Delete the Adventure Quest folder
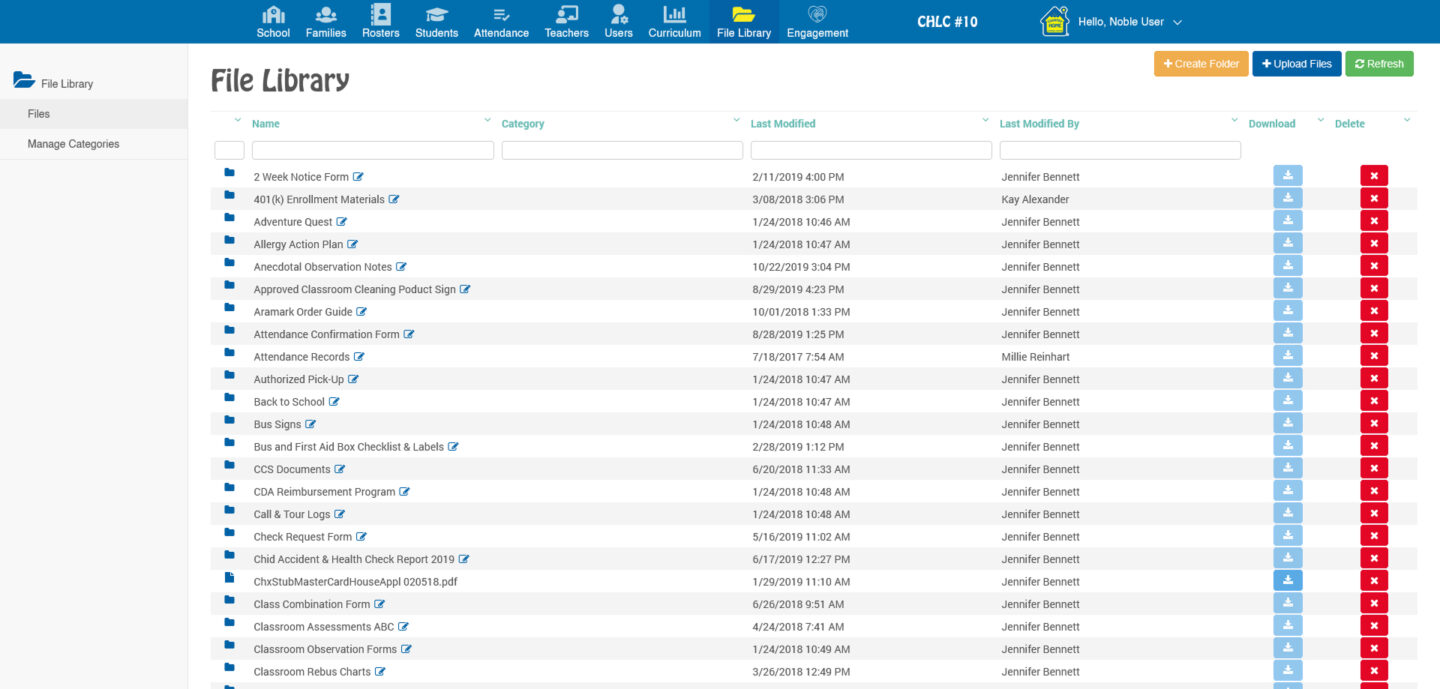The height and width of the screenshot is (689, 1440). (x=1373, y=221)
